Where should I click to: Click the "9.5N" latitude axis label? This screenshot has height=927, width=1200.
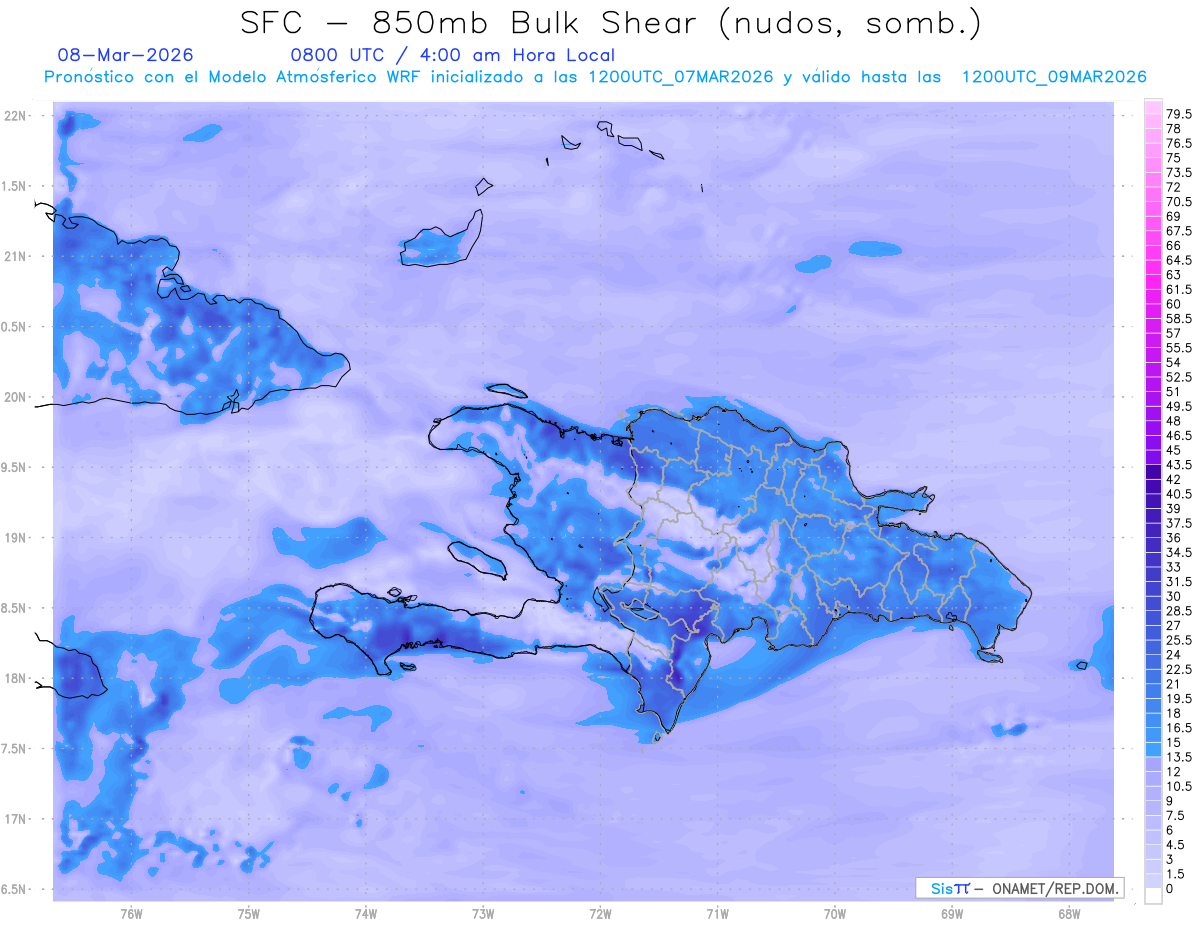[14, 468]
